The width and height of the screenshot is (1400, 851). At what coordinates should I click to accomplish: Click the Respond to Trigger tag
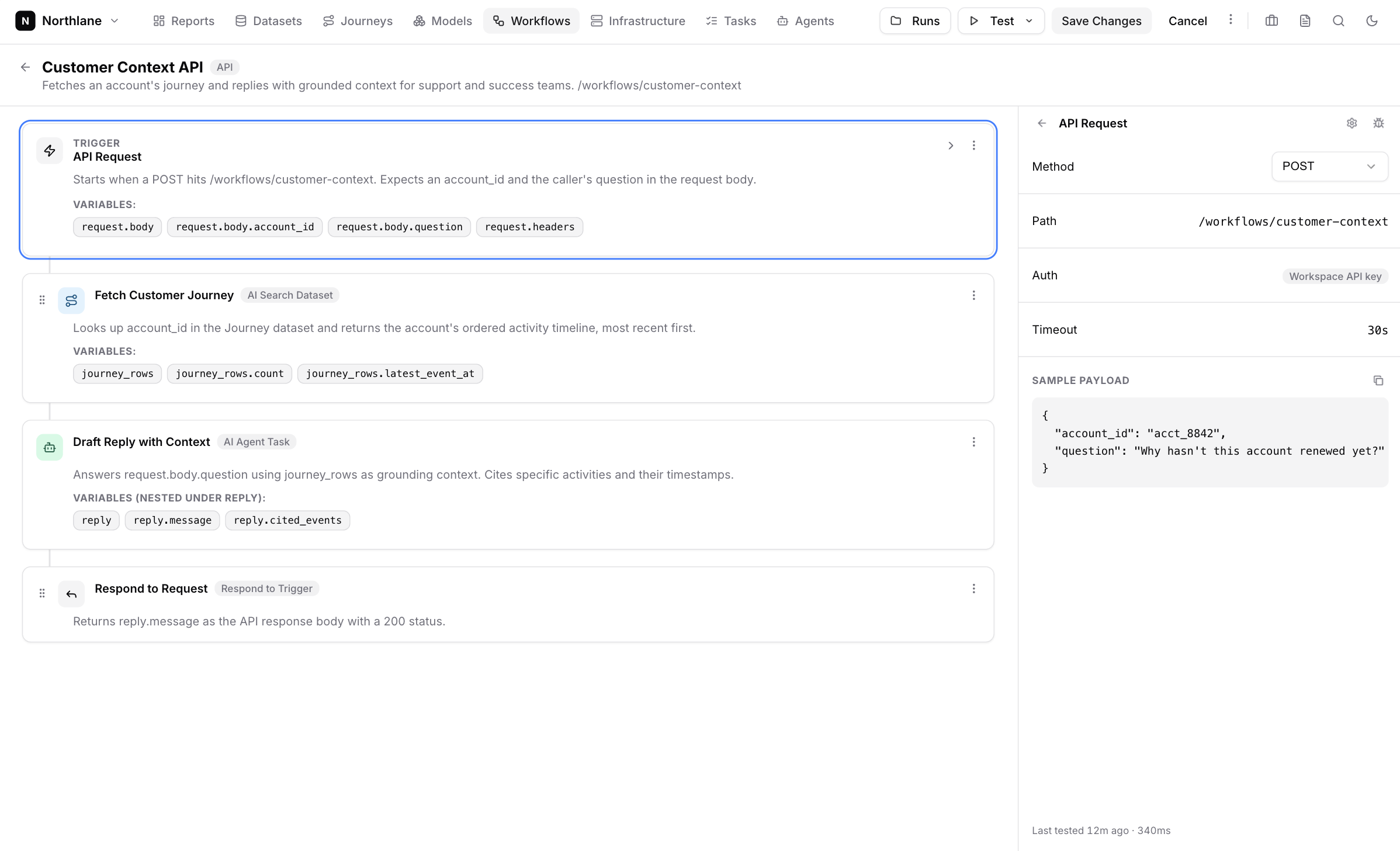[266, 589]
